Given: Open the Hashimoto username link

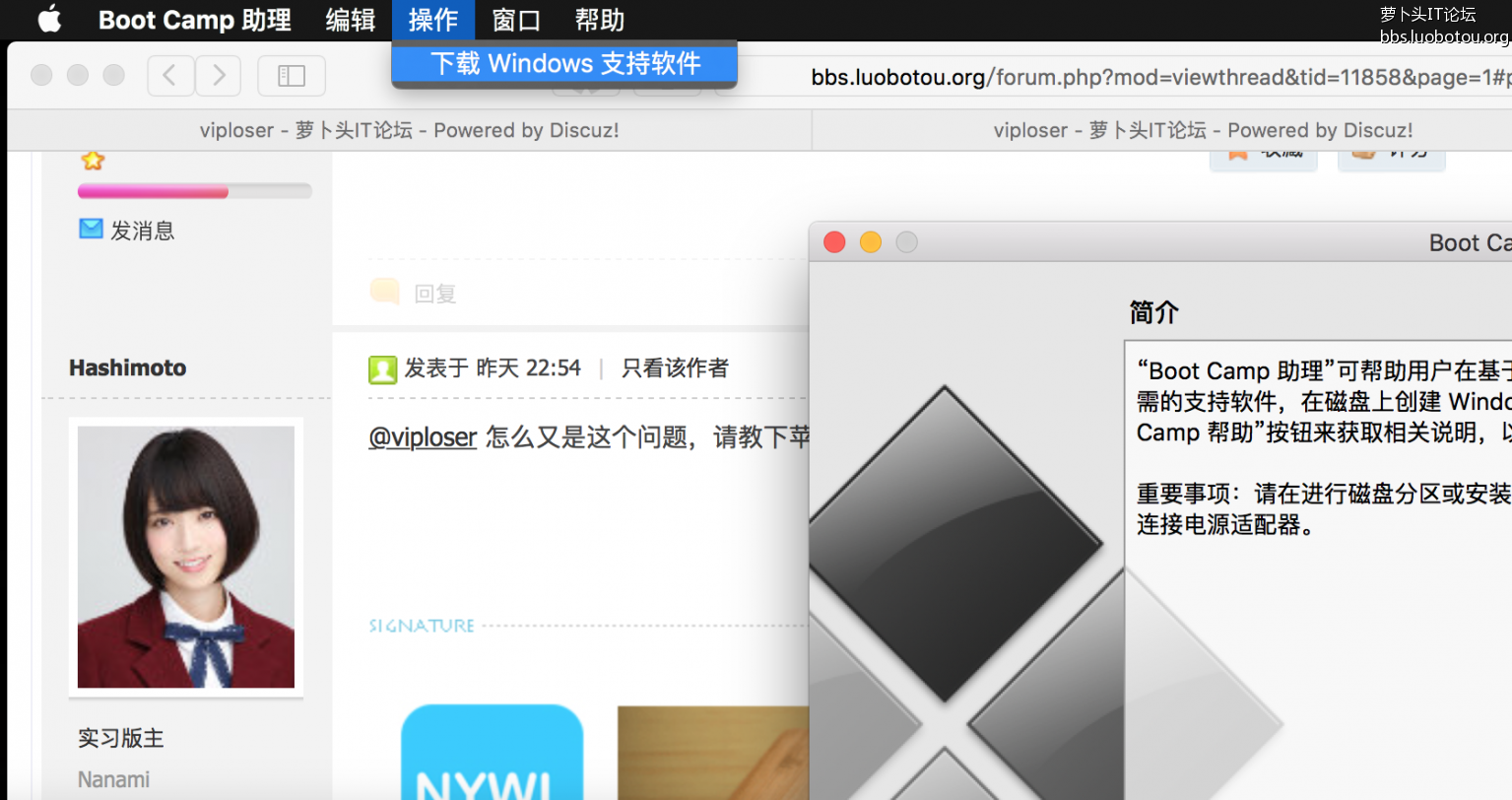Looking at the screenshot, I should (x=128, y=367).
